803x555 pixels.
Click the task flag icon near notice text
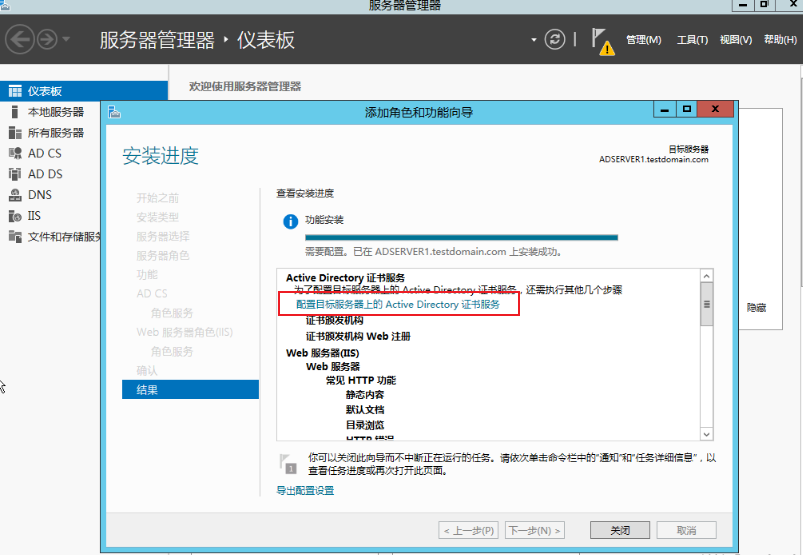pos(288,463)
